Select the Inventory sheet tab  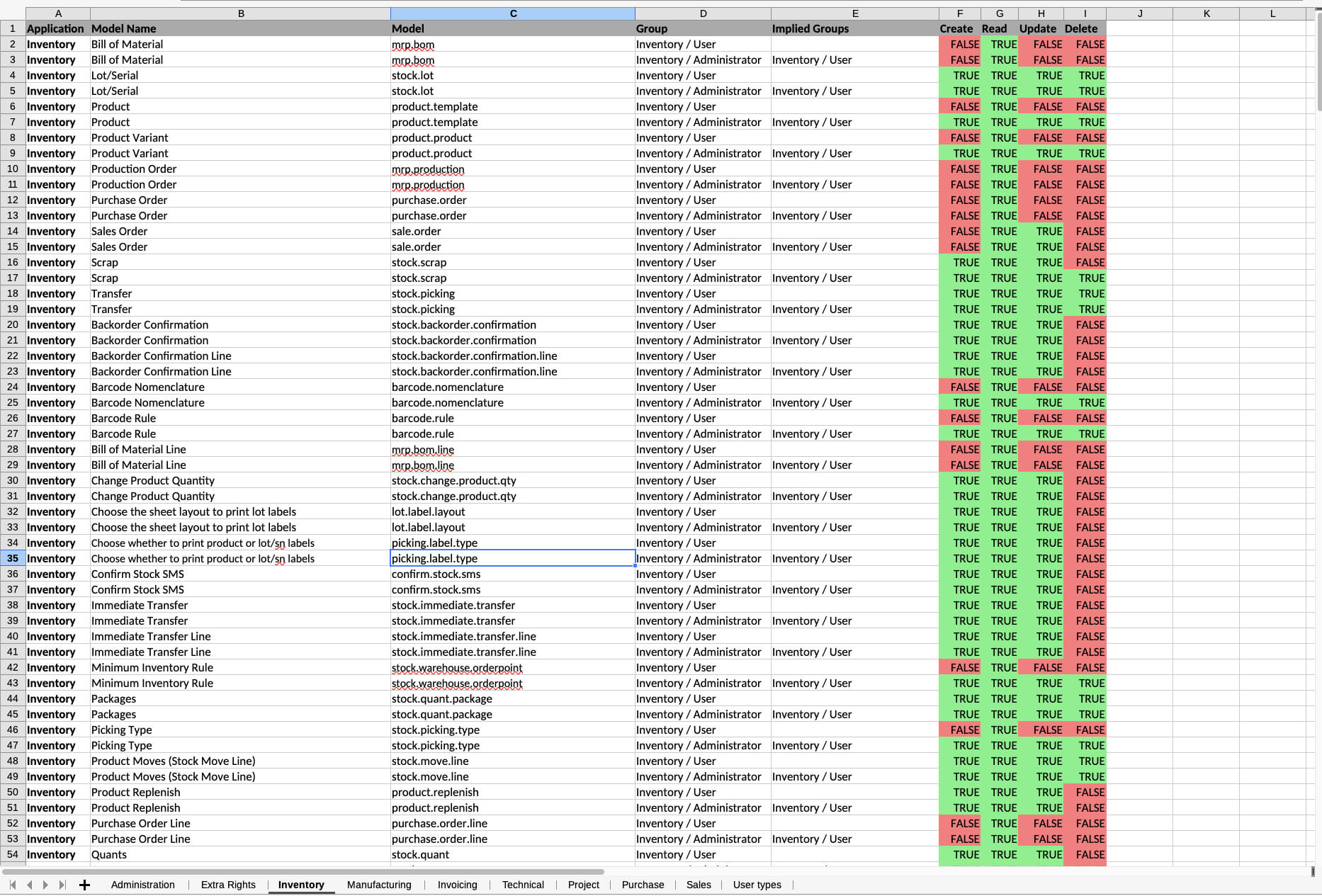(301, 885)
